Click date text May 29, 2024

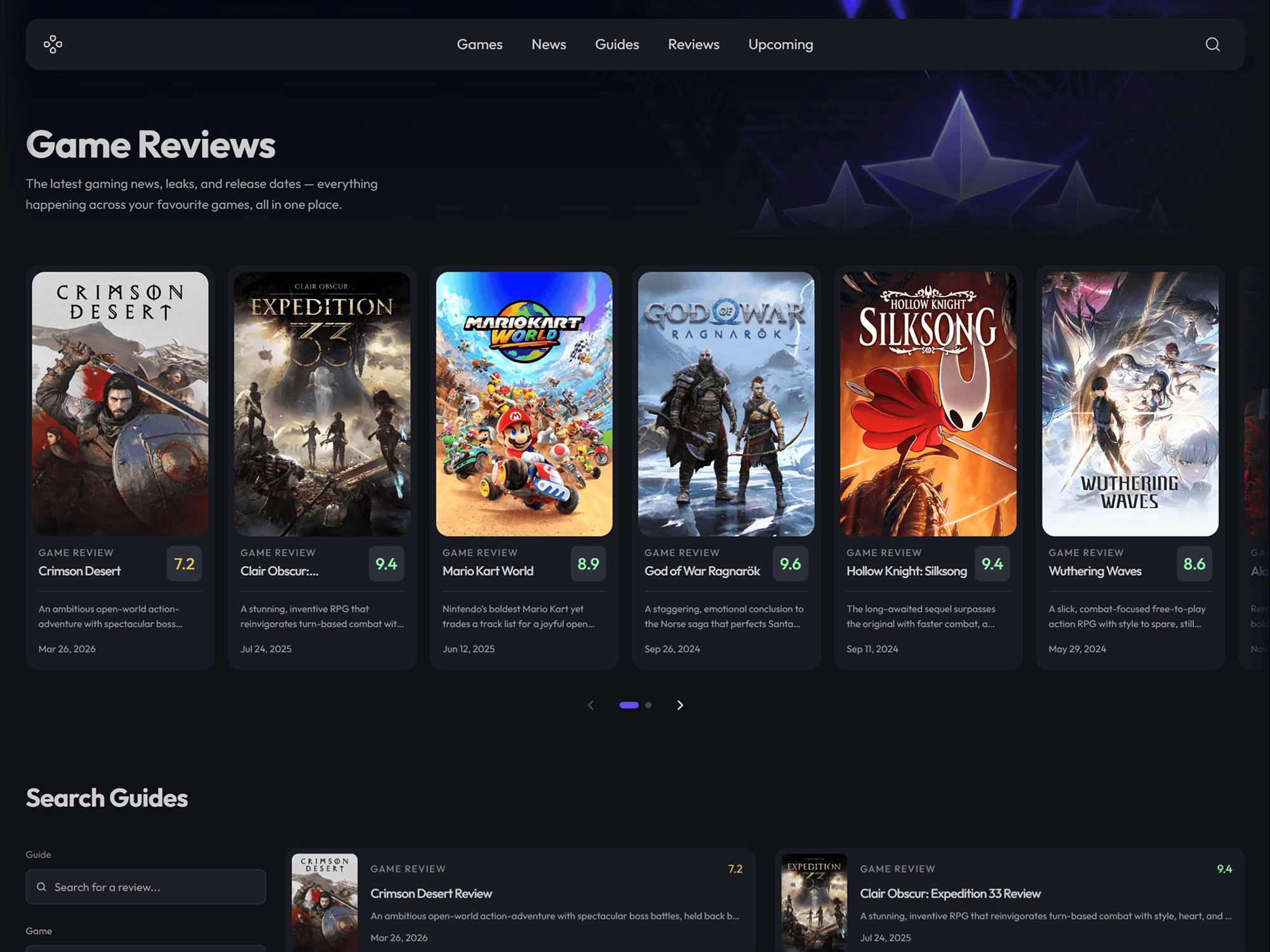[x=1077, y=649]
